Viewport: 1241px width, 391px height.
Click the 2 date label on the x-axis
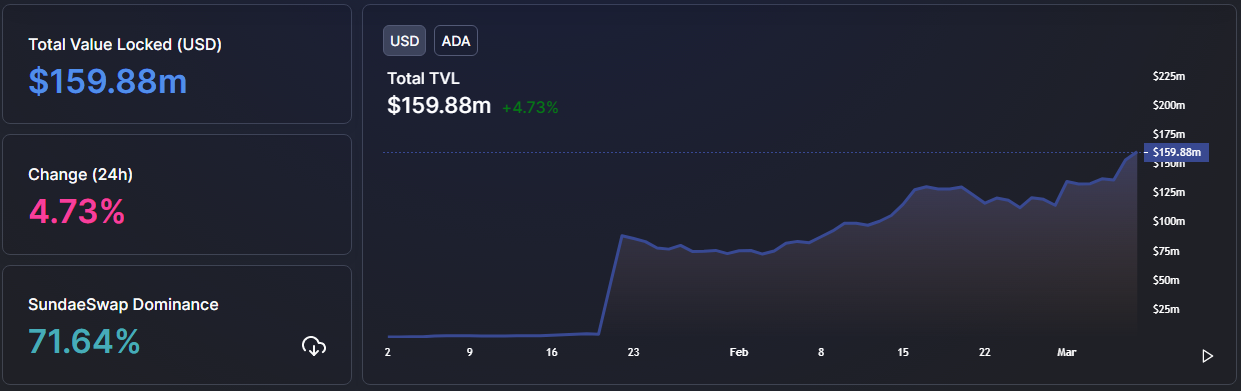pyautogui.click(x=387, y=352)
